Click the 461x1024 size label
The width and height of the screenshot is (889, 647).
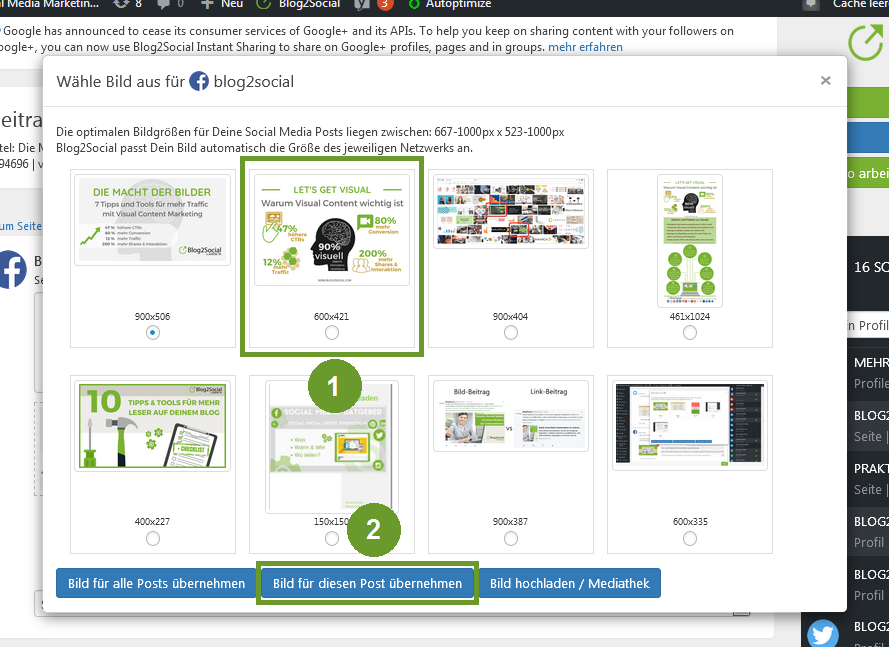[x=689, y=316]
